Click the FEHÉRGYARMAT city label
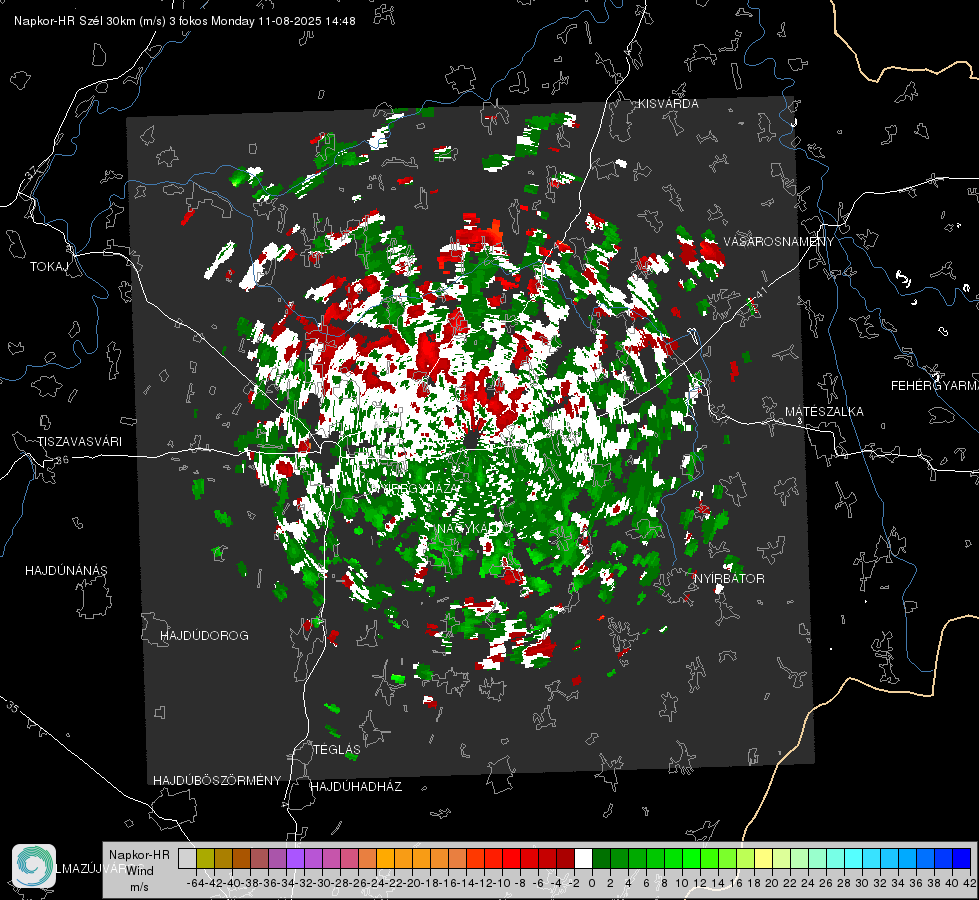979x900 pixels. pyautogui.click(x=935, y=386)
